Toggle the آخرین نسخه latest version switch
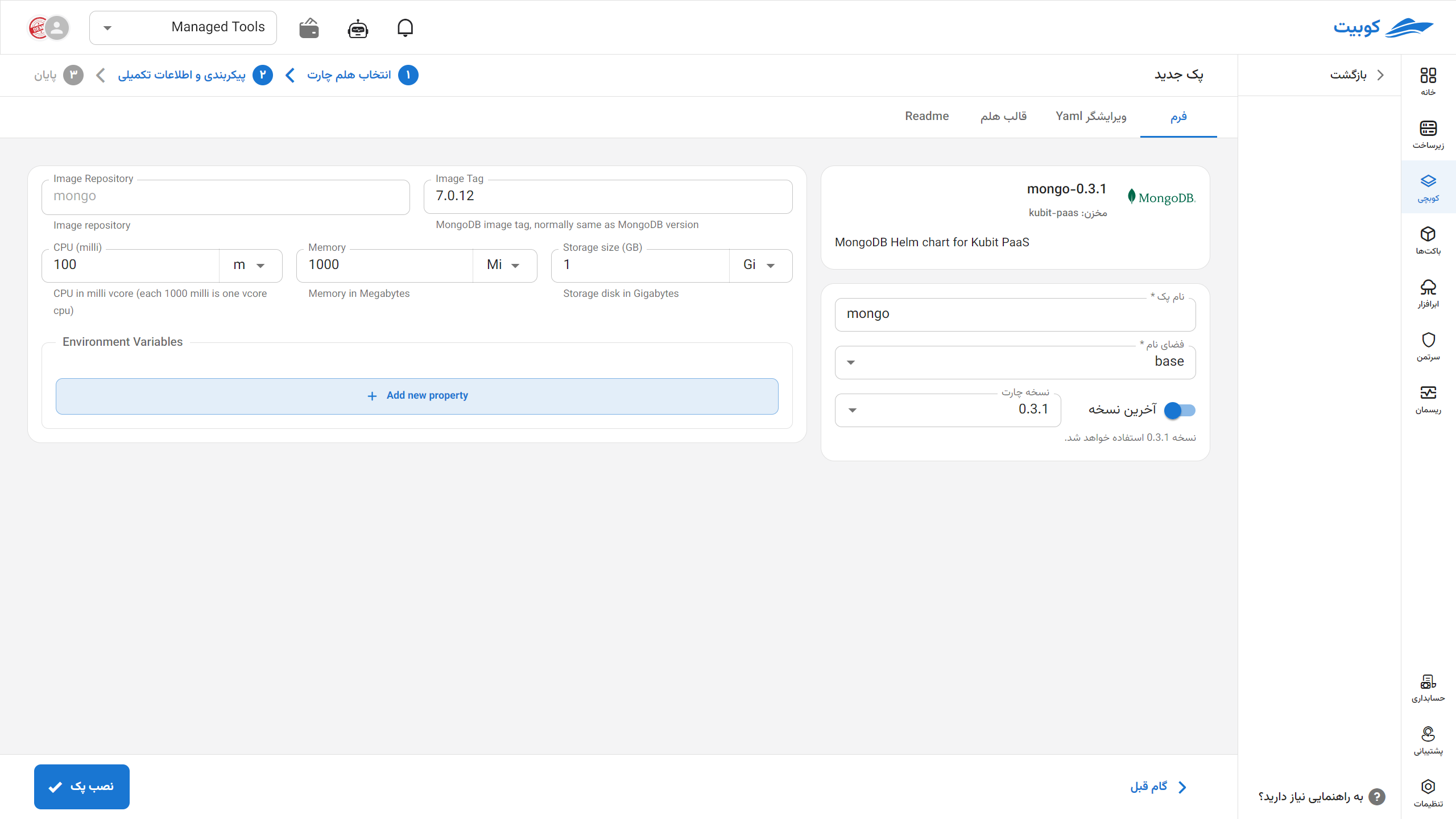The width and height of the screenshot is (1456, 819). click(1180, 410)
